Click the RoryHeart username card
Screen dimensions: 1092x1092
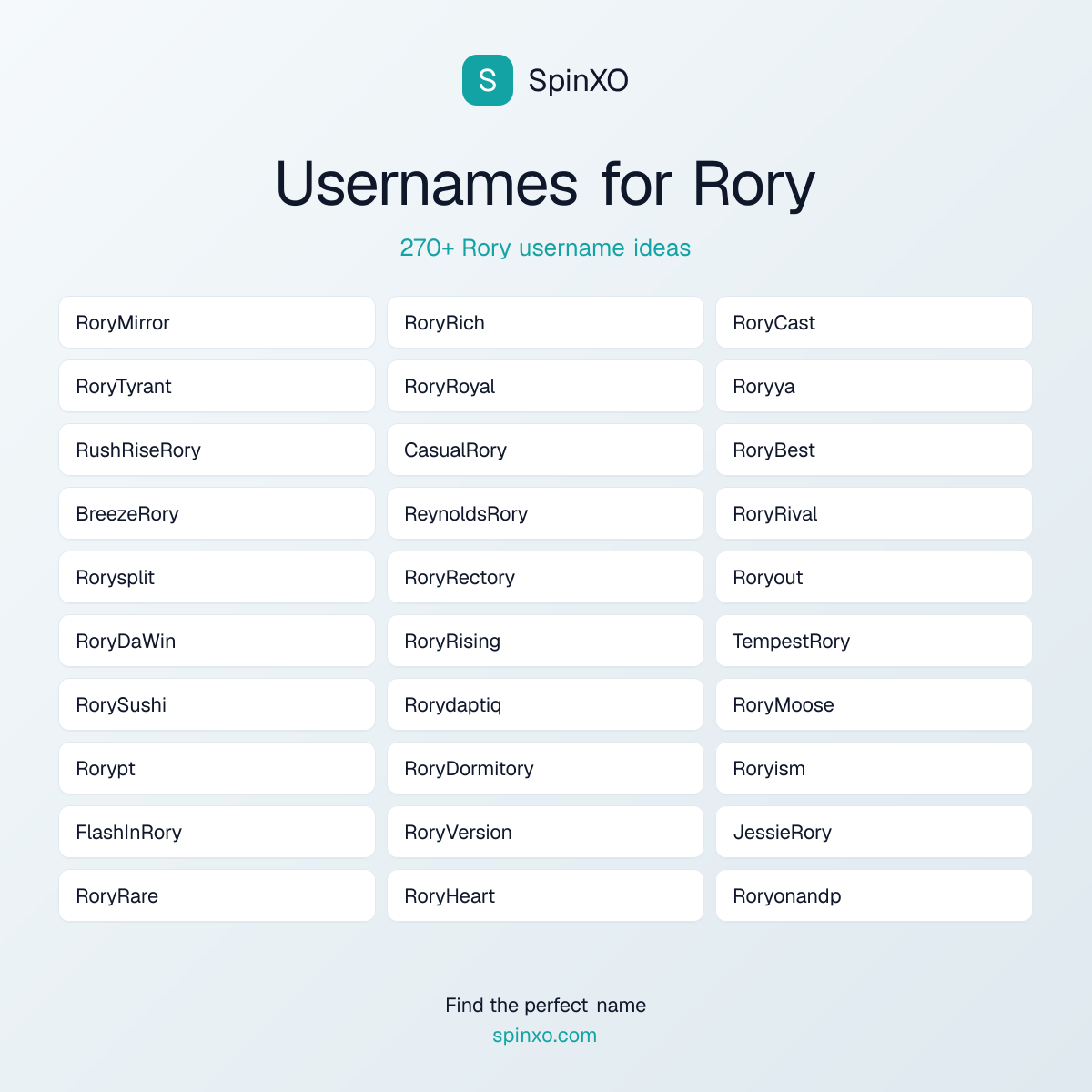click(x=545, y=895)
